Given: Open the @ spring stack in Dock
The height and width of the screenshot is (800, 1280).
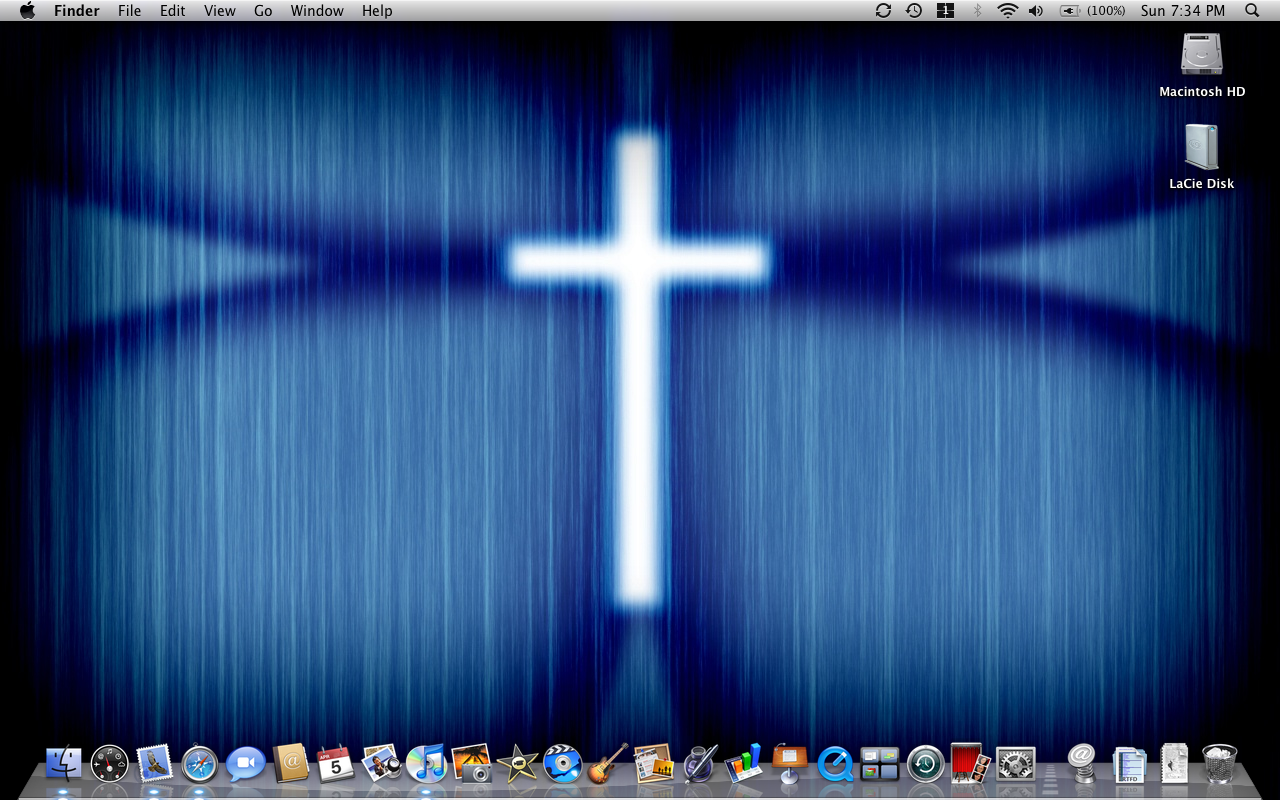Looking at the screenshot, I should tap(1082, 765).
